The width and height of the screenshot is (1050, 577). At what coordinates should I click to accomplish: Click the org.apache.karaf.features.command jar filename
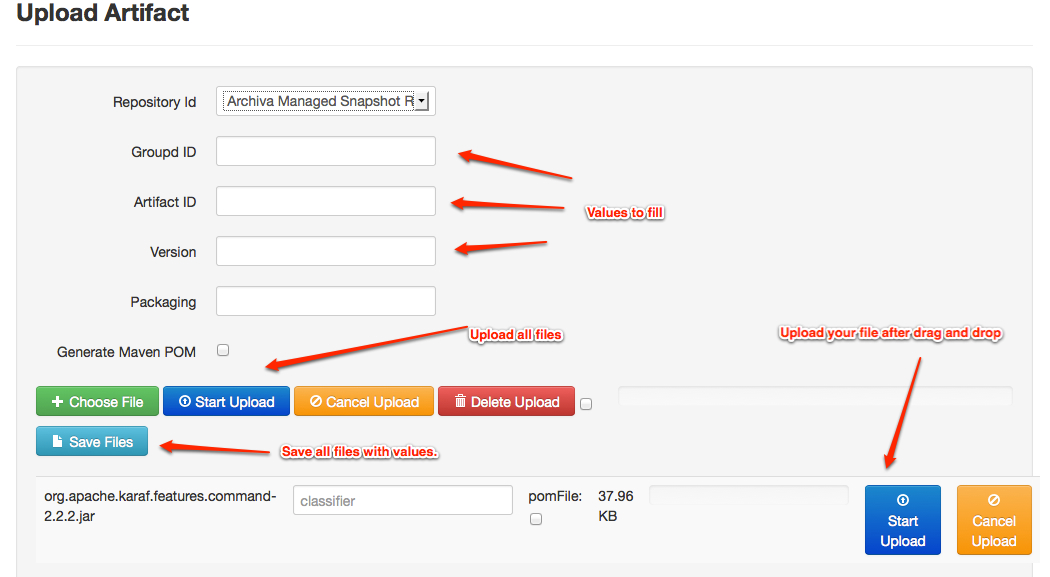tap(160, 506)
